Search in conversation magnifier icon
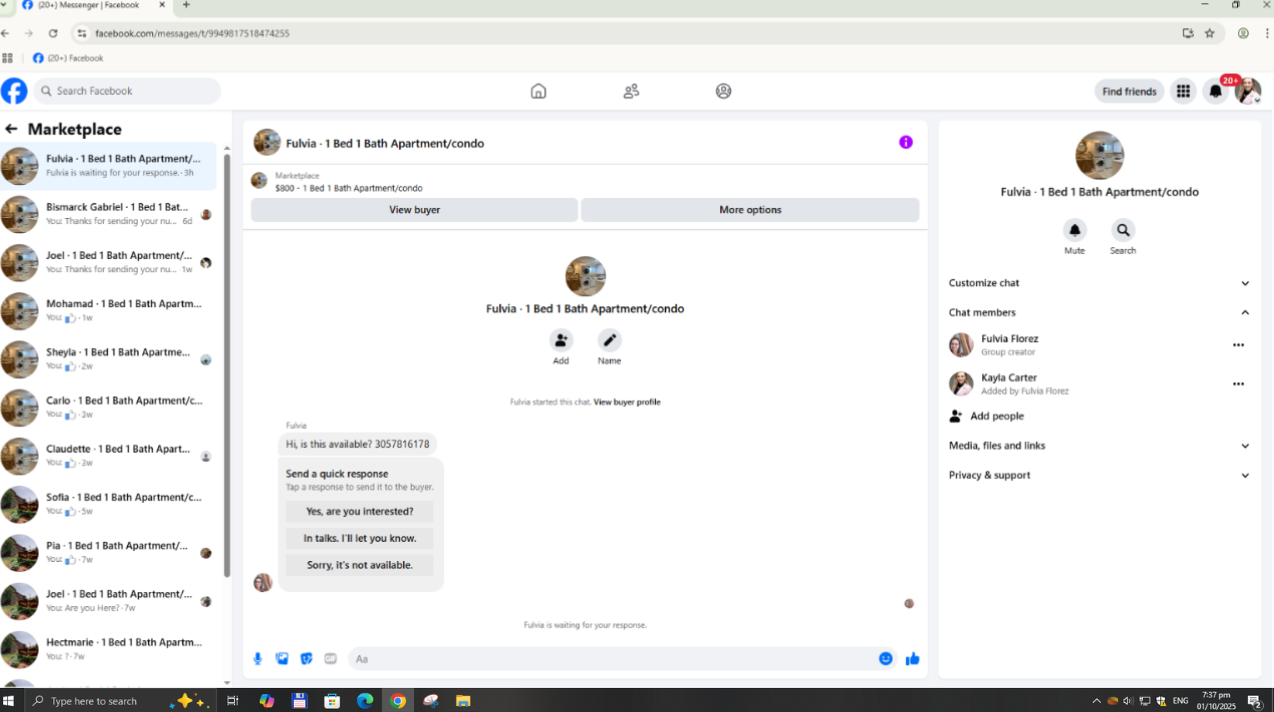1274x712 pixels. coord(1123,230)
